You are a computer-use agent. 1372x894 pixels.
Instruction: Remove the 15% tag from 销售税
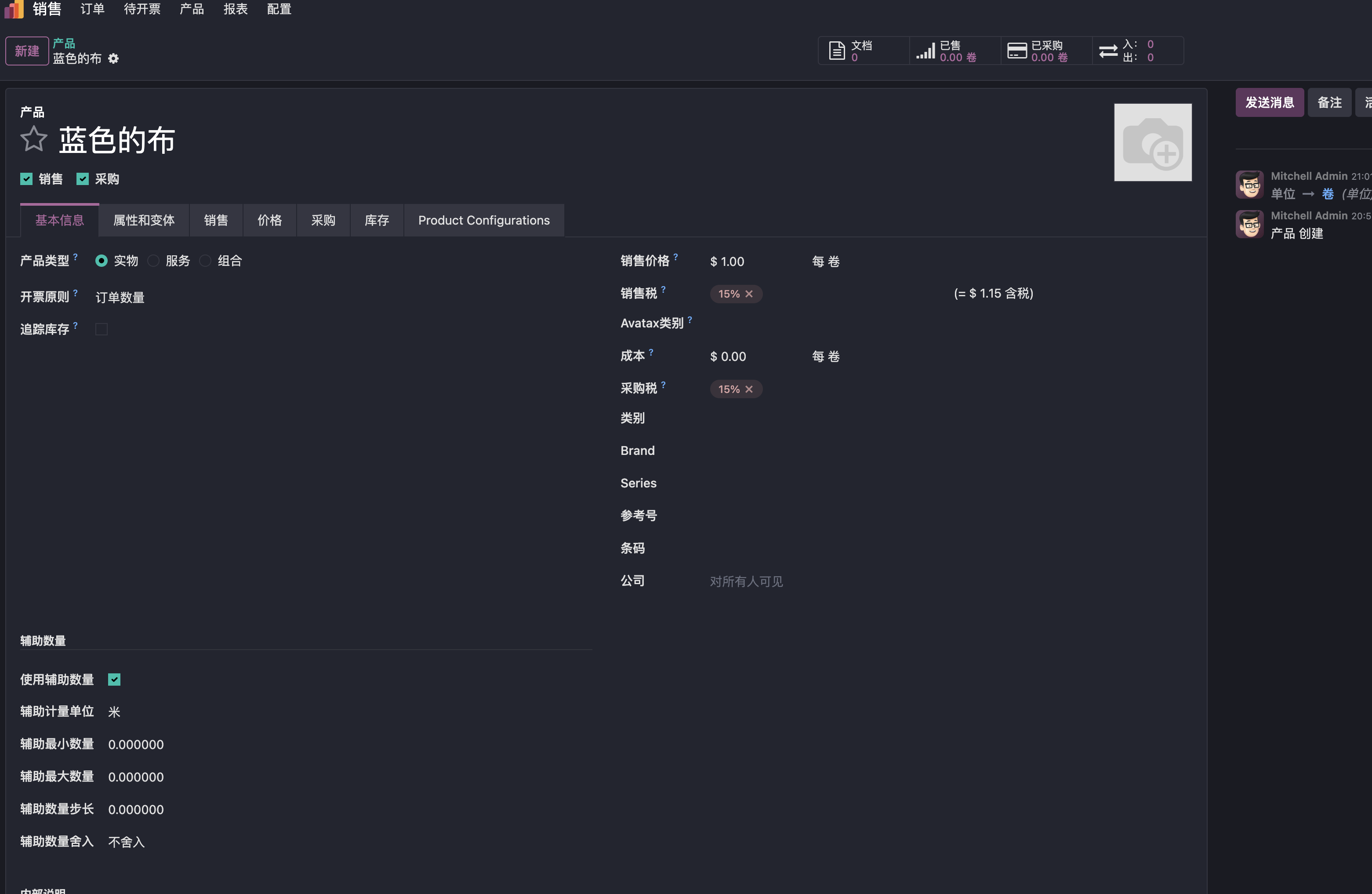pos(749,294)
